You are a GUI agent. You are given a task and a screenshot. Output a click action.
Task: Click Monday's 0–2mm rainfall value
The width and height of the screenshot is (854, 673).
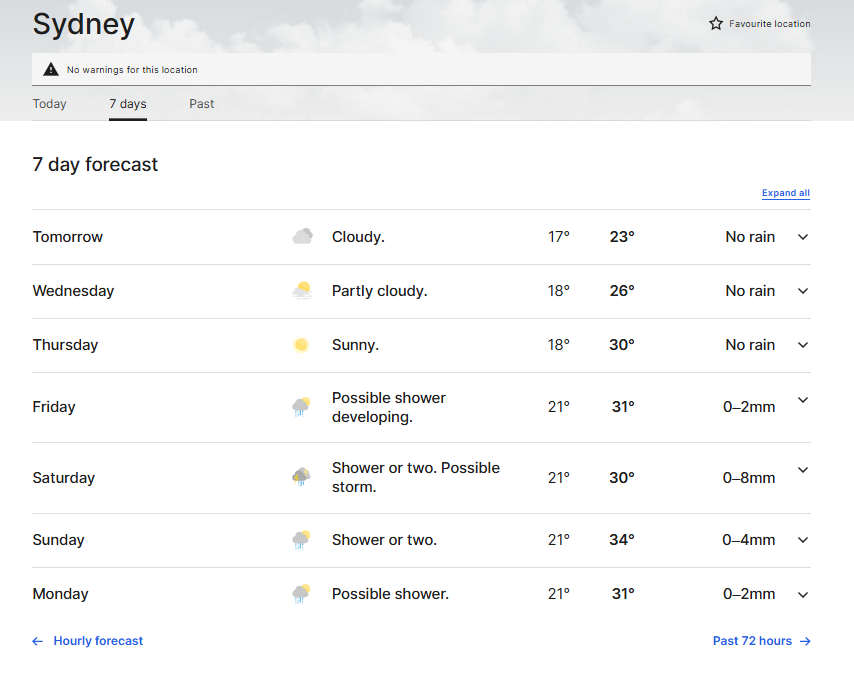pos(749,594)
